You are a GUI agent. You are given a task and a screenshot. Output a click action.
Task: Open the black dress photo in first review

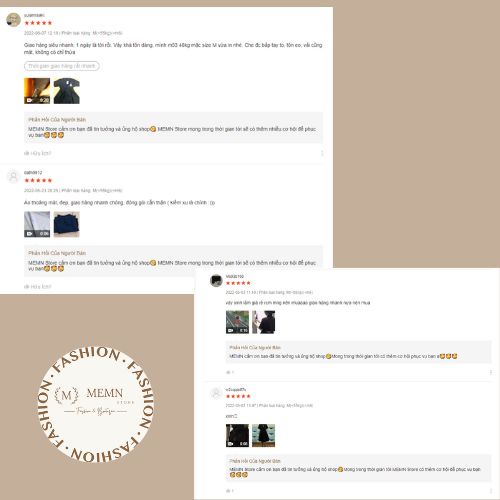click(x=67, y=91)
